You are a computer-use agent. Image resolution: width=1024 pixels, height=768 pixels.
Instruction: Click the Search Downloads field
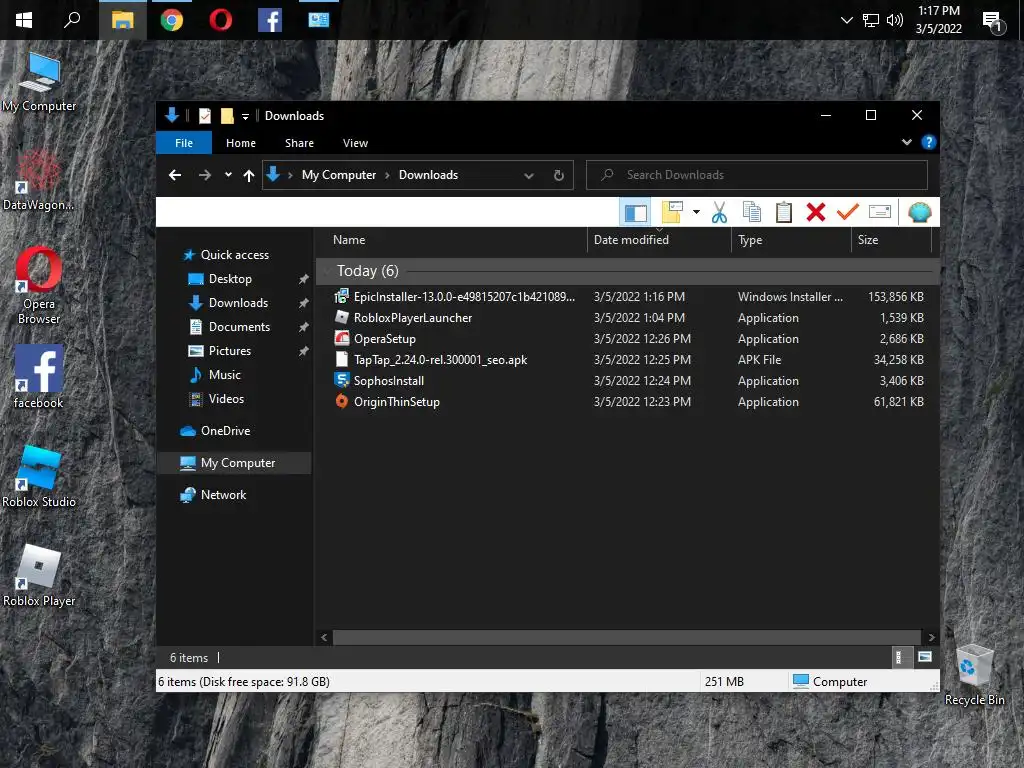tap(757, 175)
